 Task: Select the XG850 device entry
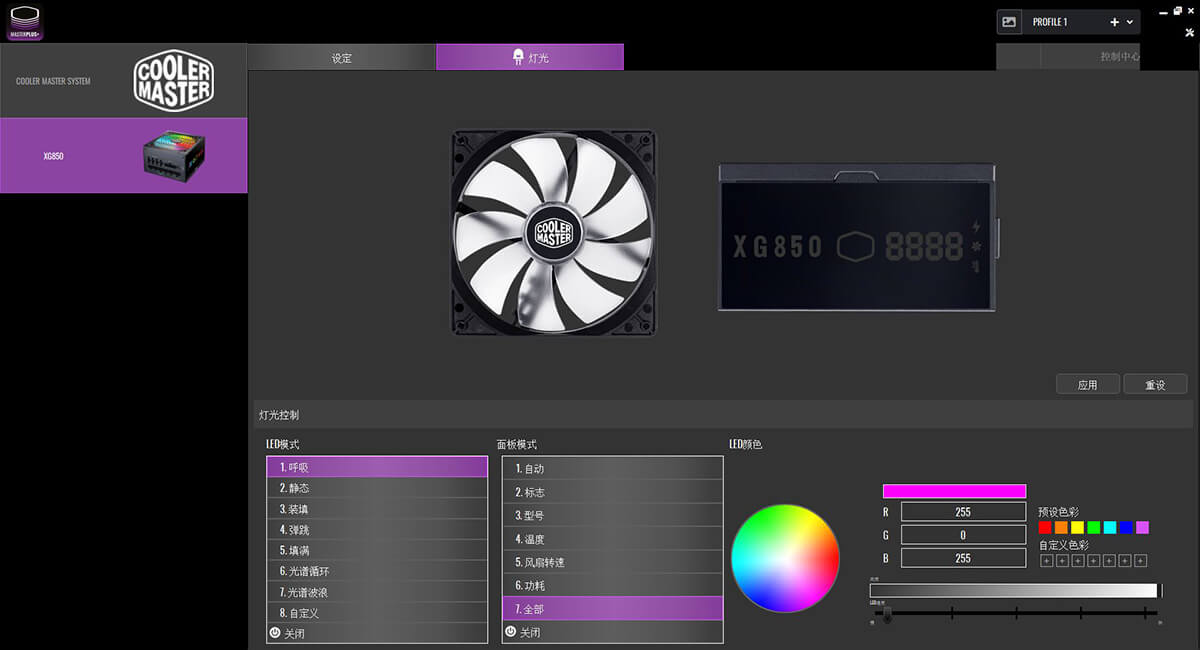coord(124,155)
